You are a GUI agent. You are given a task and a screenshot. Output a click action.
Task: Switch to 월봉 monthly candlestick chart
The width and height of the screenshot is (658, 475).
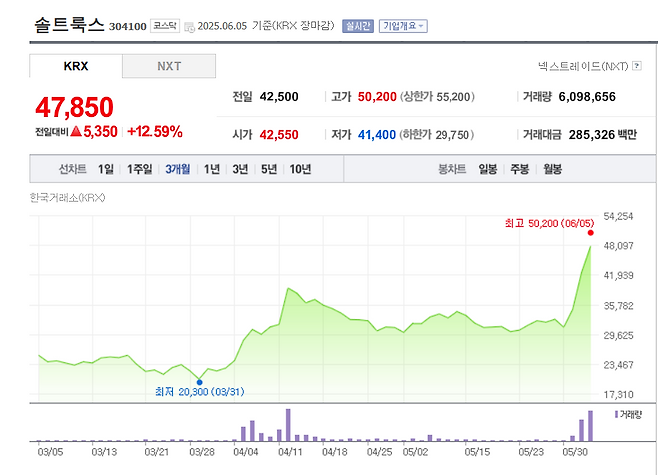(551, 169)
